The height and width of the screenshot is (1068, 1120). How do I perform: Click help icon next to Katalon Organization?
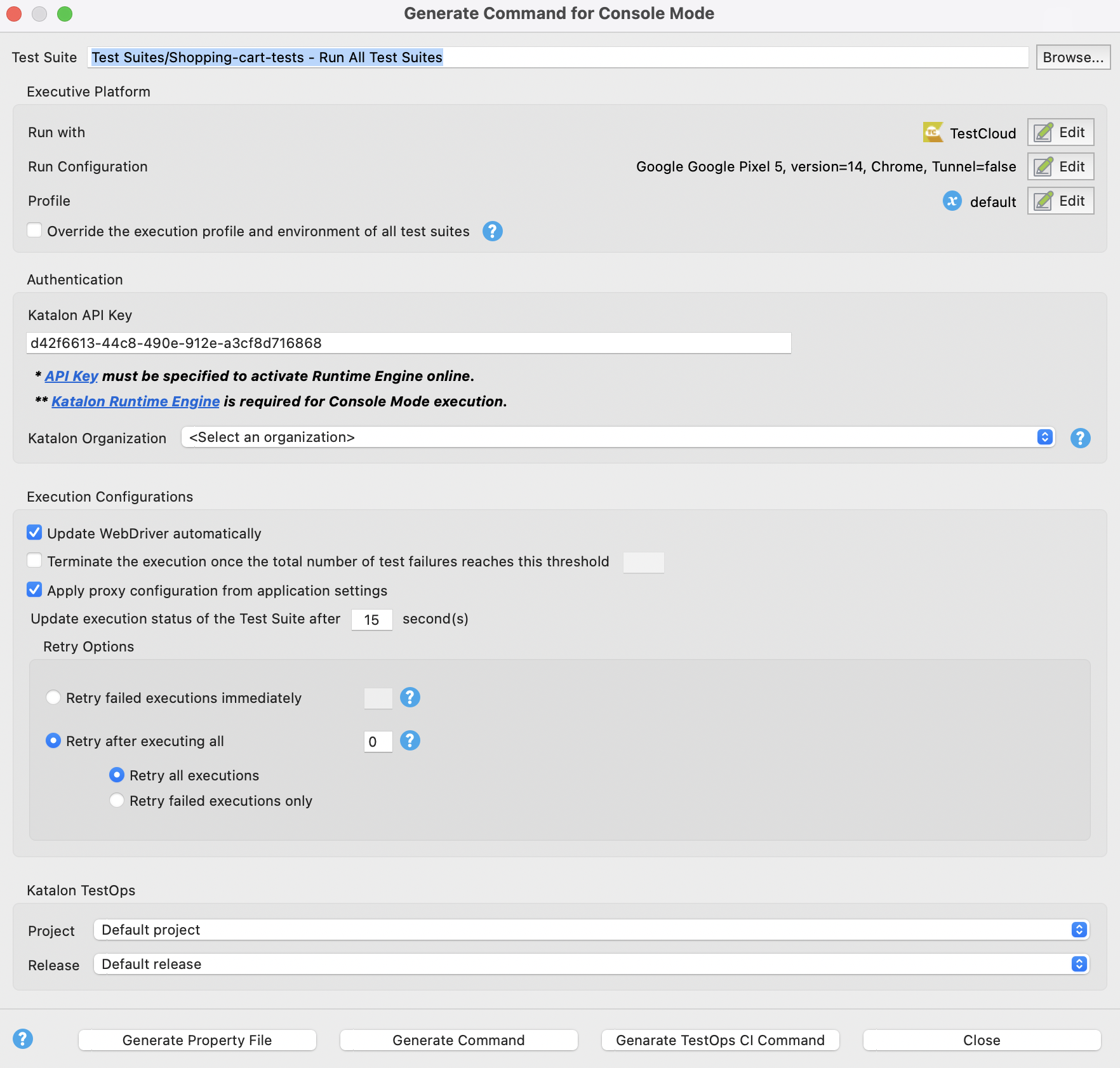1080,438
